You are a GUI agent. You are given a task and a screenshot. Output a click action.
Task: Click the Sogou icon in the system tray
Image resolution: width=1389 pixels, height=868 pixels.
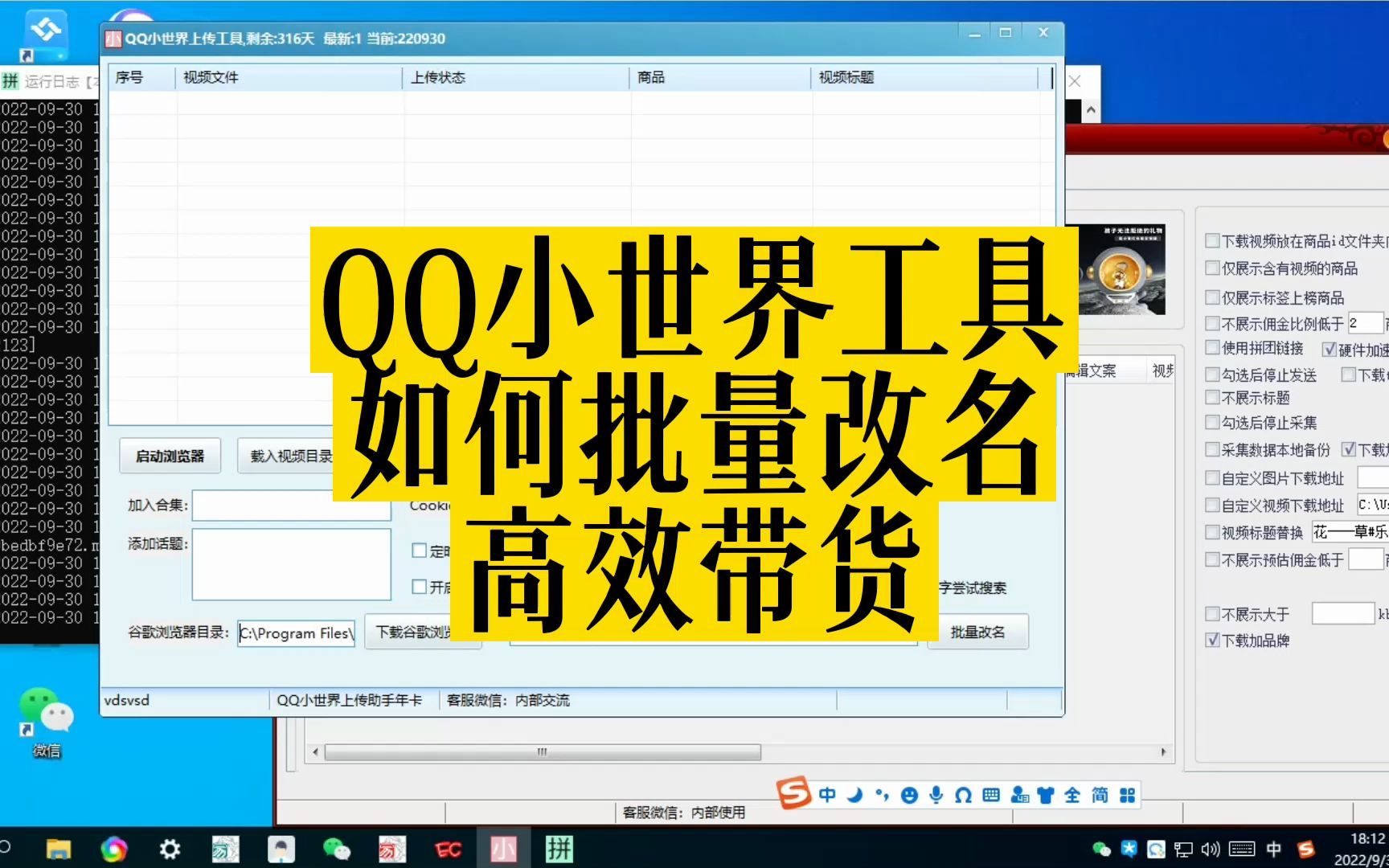point(1306,849)
